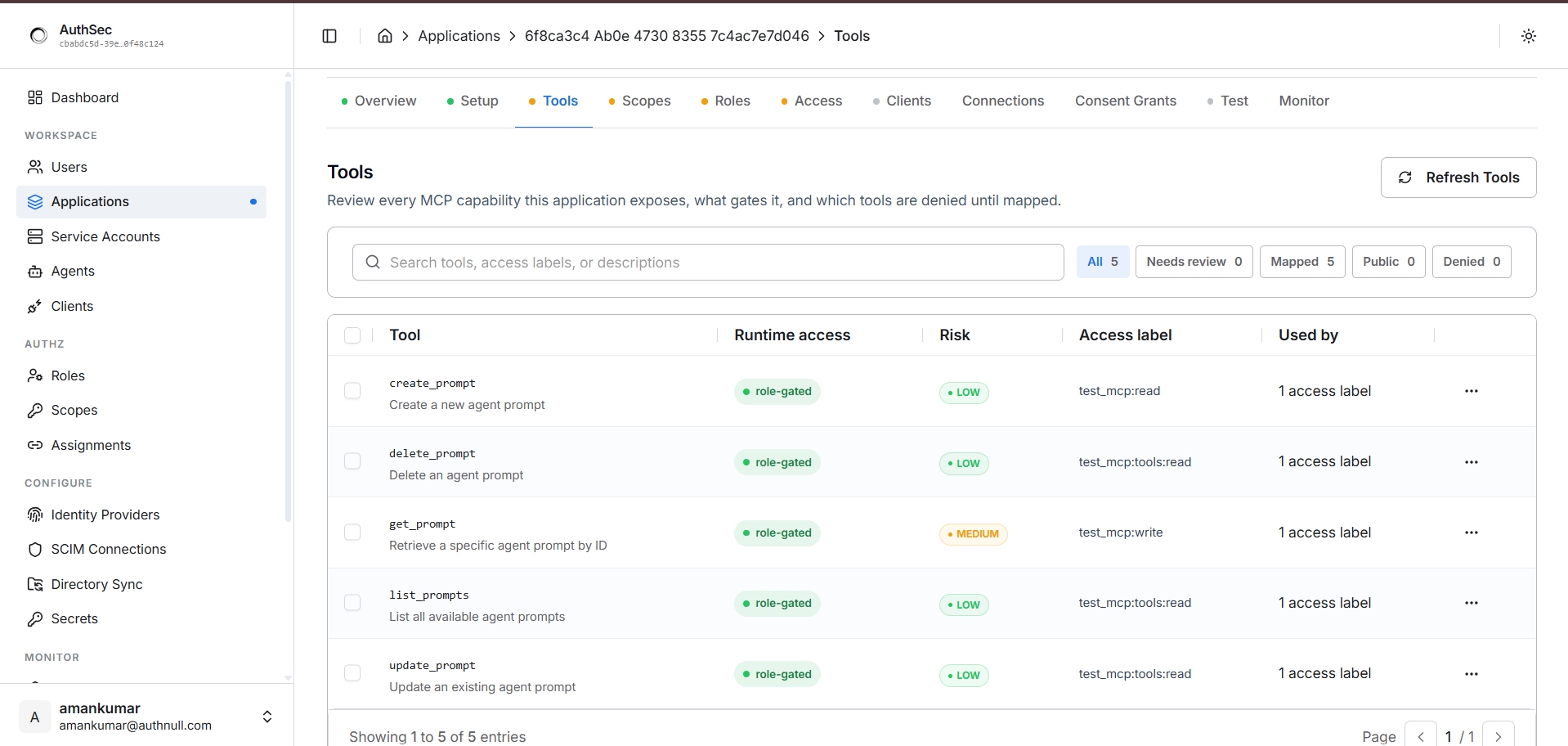The image size is (1568, 746).
Task: Open Dashboard from the sidebar
Action: click(x=141, y=97)
